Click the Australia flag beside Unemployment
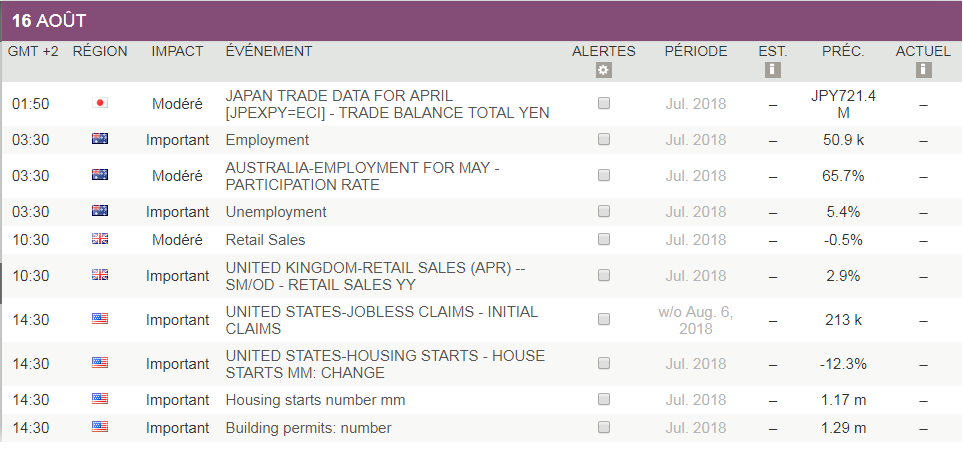This screenshot has width=963, height=449. click(x=100, y=211)
